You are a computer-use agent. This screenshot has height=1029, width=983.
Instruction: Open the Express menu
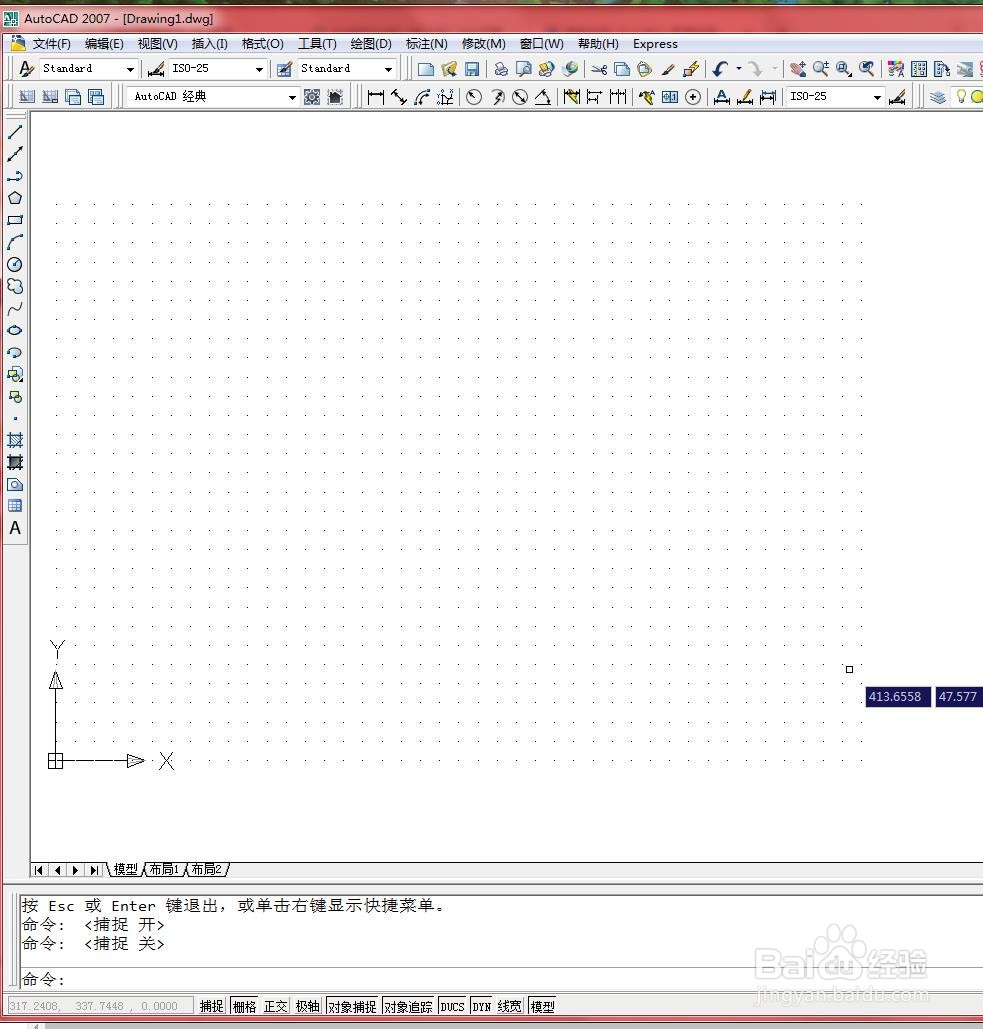pos(655,44)
